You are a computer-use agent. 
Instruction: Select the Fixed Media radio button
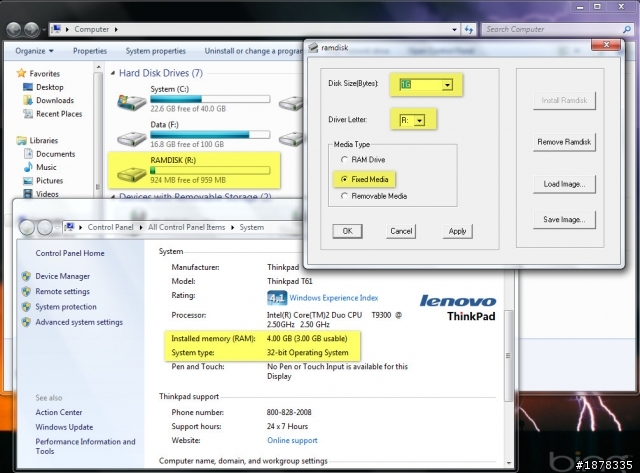click(x=344, y=179)
